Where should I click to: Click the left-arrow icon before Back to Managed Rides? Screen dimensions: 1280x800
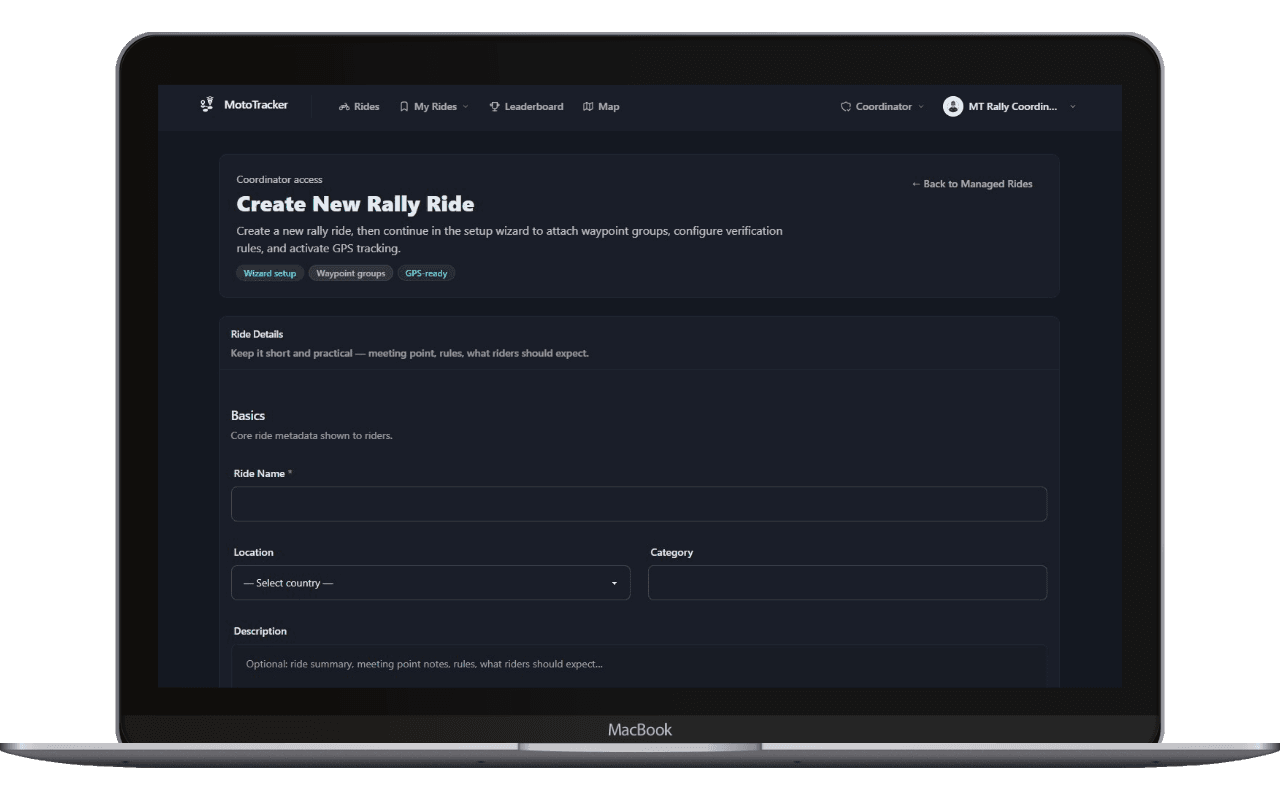[x=915, y=184]
